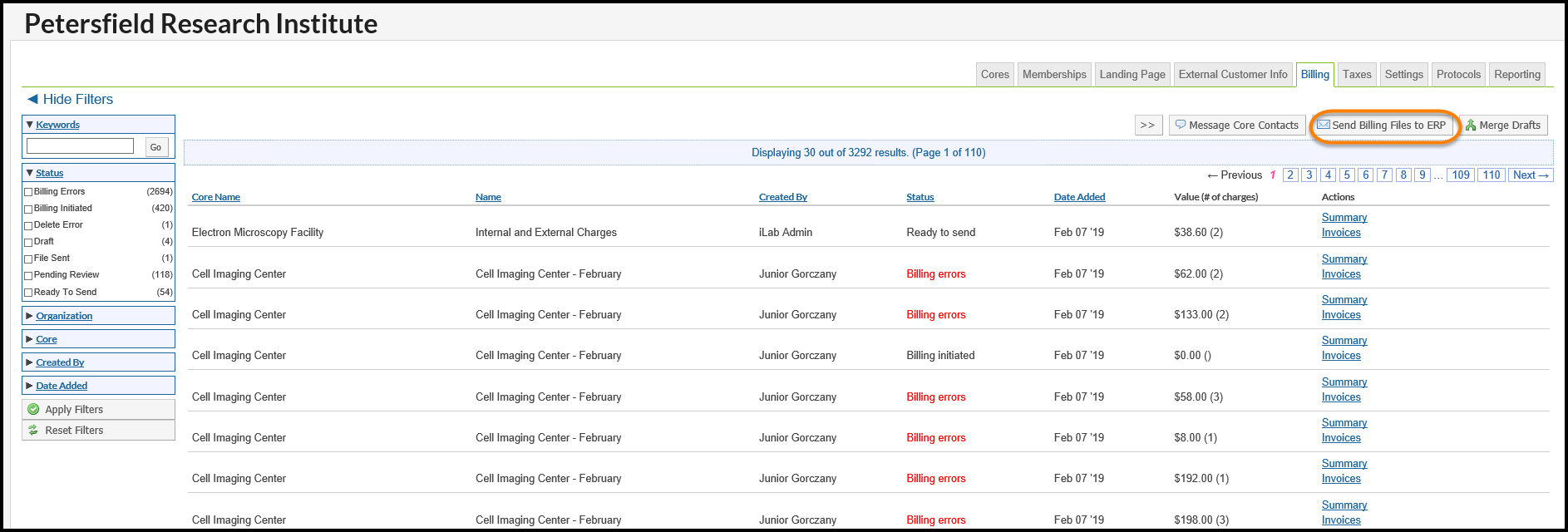Check the Ready To Send filter
The height and width of the screenshot is (532, 1568).
coord(28,293)
